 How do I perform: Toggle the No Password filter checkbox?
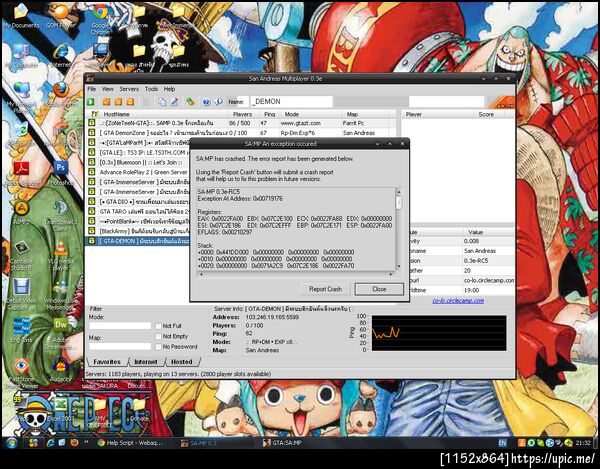click(x=158, y=347)
